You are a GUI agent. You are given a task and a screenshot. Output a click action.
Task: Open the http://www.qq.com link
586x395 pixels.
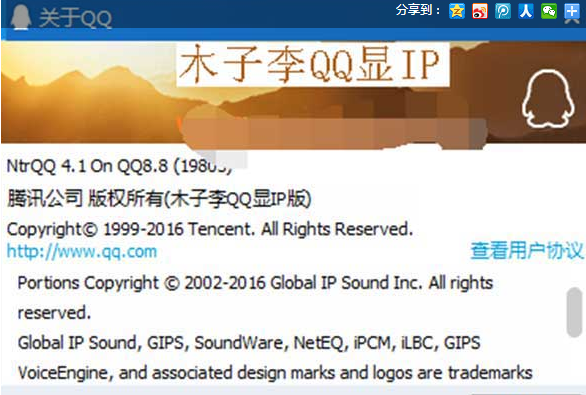(x=82, y=251)
